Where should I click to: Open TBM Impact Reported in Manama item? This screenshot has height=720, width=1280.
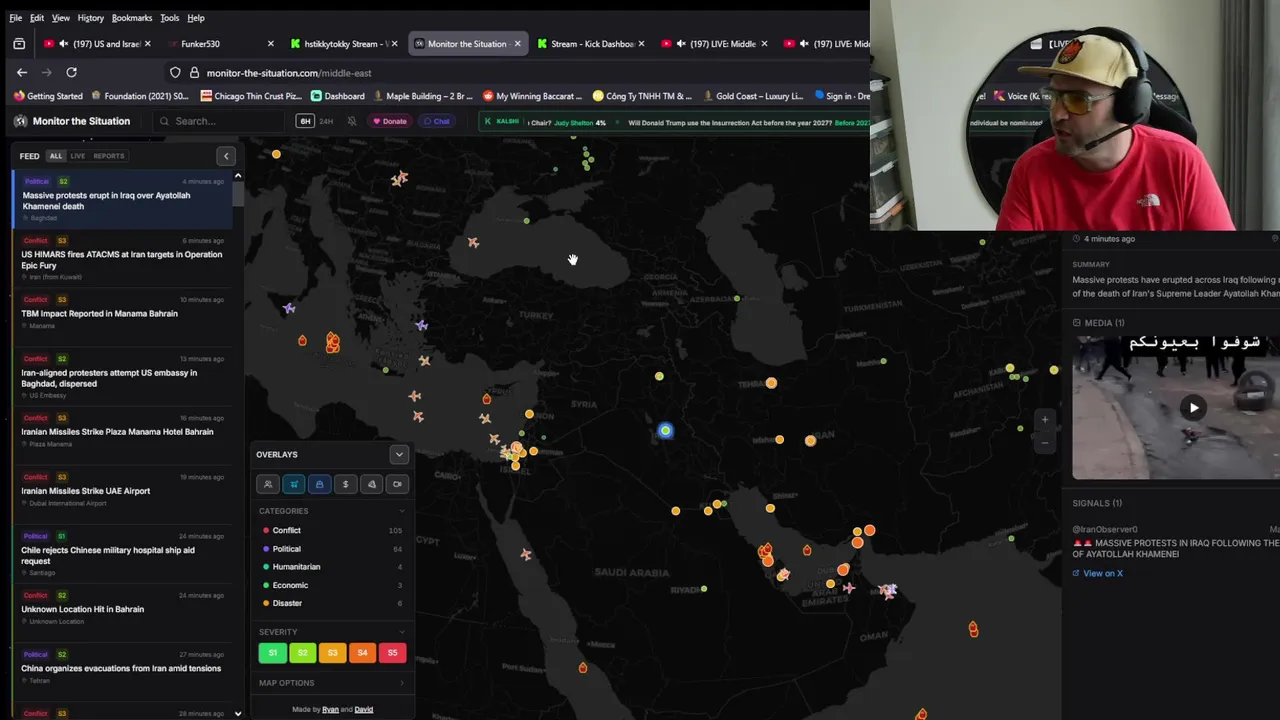coord(122,314)
